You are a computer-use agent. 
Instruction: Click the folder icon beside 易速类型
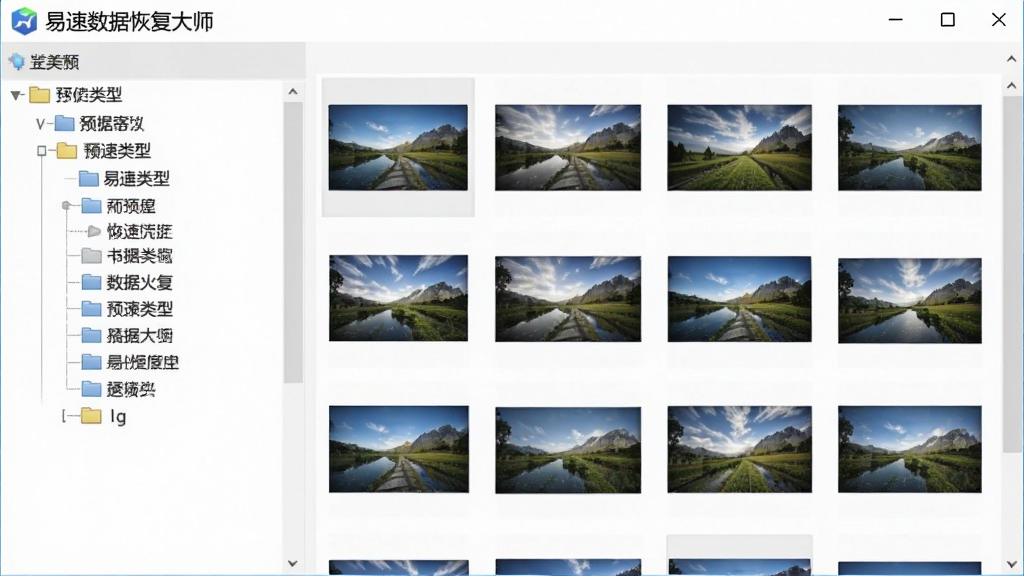point(88,178)
